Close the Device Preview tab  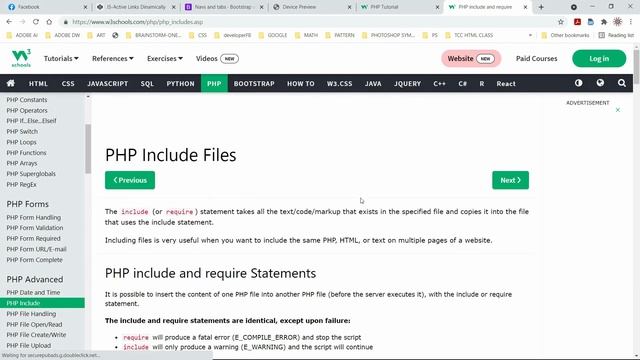[349, 7]
